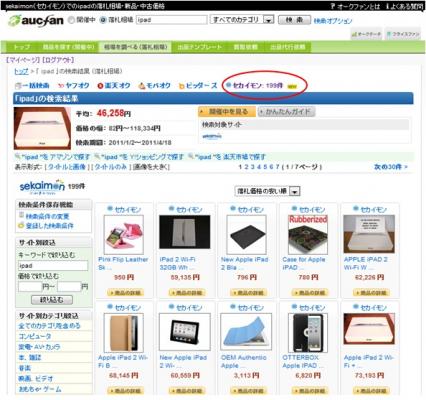Select the 落札相場 radio button
The height and width of the screenshot is (400, 426).
click(103, 20)
